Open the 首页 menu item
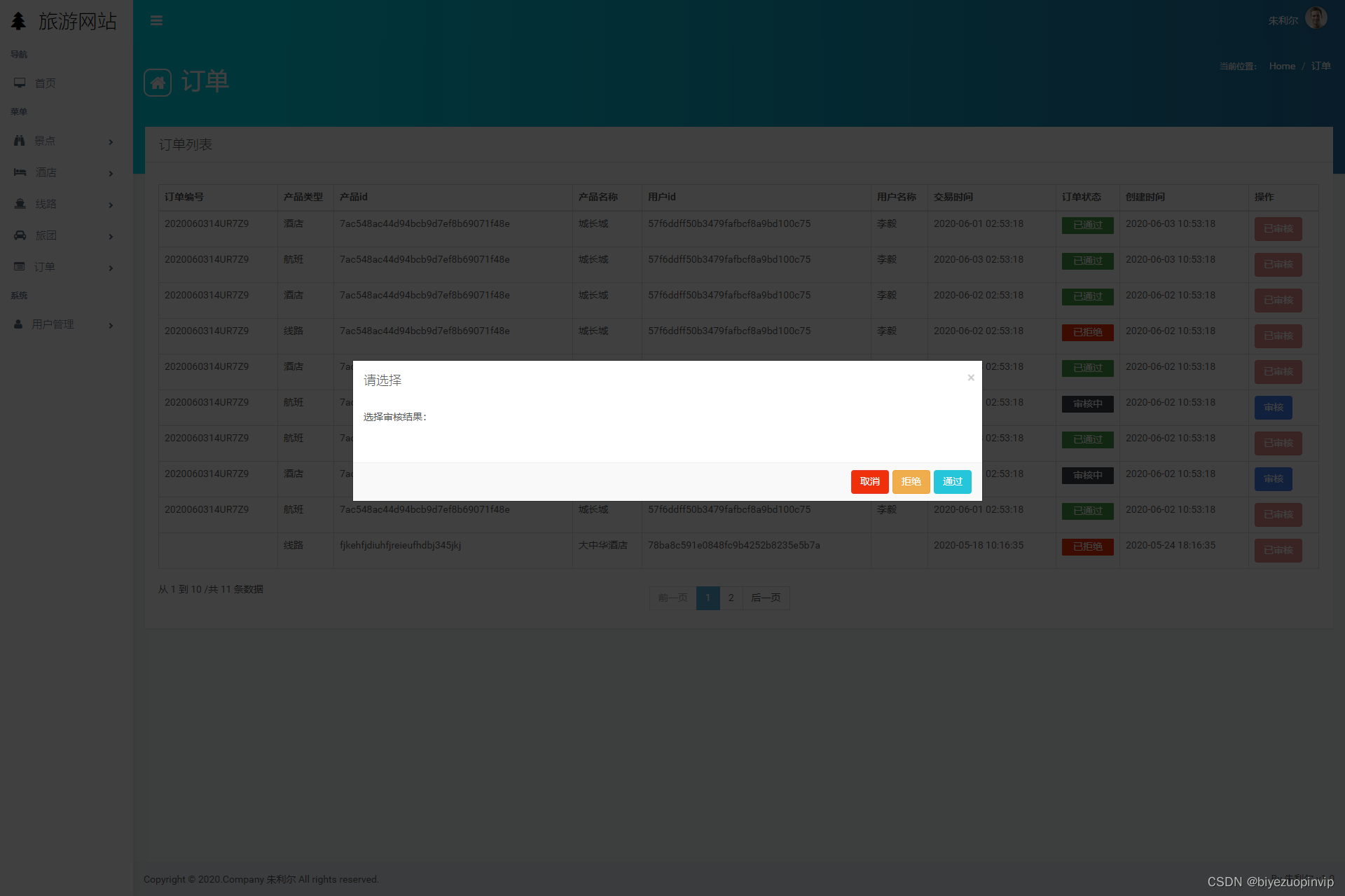The height and width of the screenshot is (896, 1345). pyautogui.click(x=46, y=83)
